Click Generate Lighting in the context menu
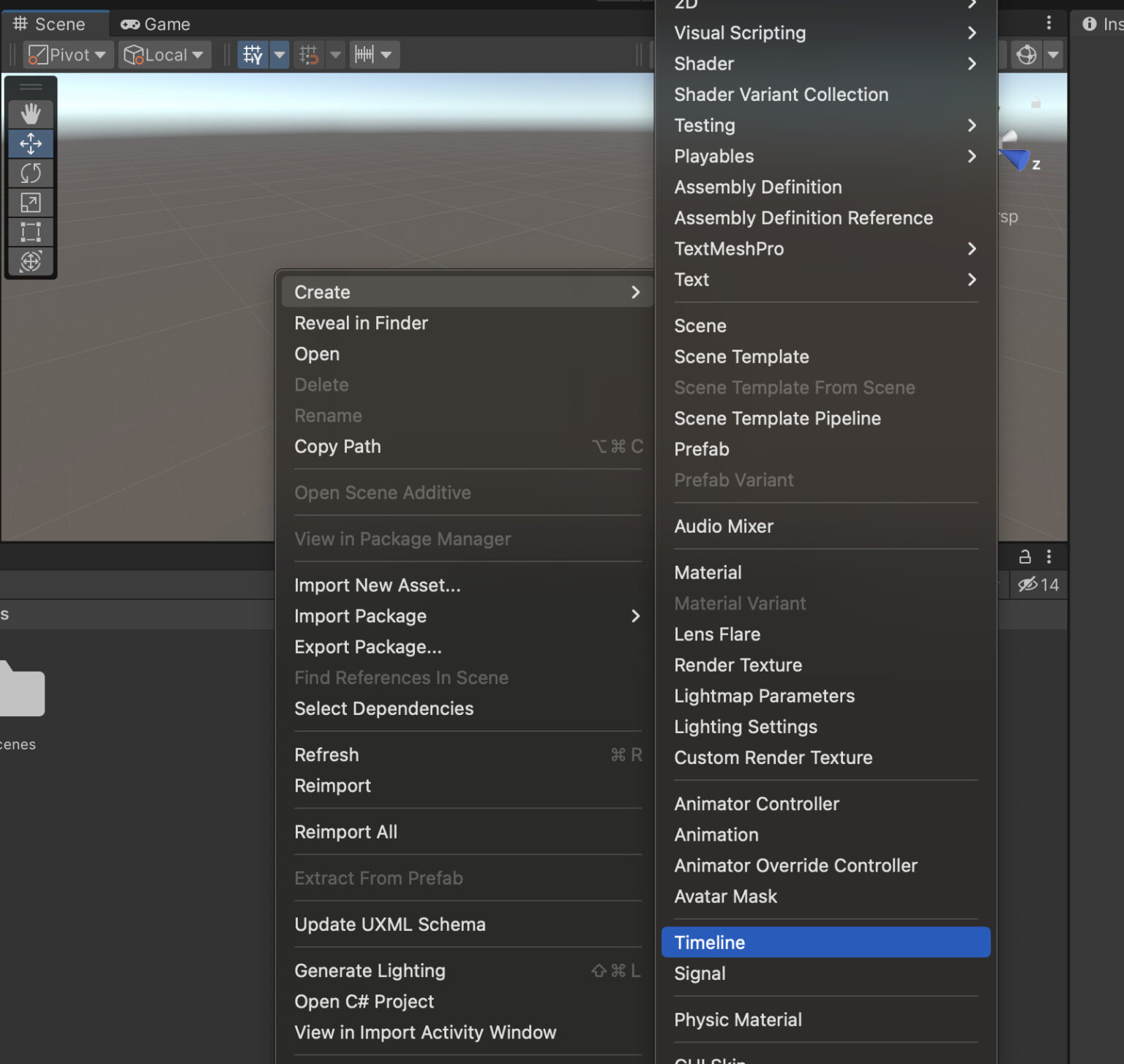The image size is (1124, 1064). pos(370,970)
